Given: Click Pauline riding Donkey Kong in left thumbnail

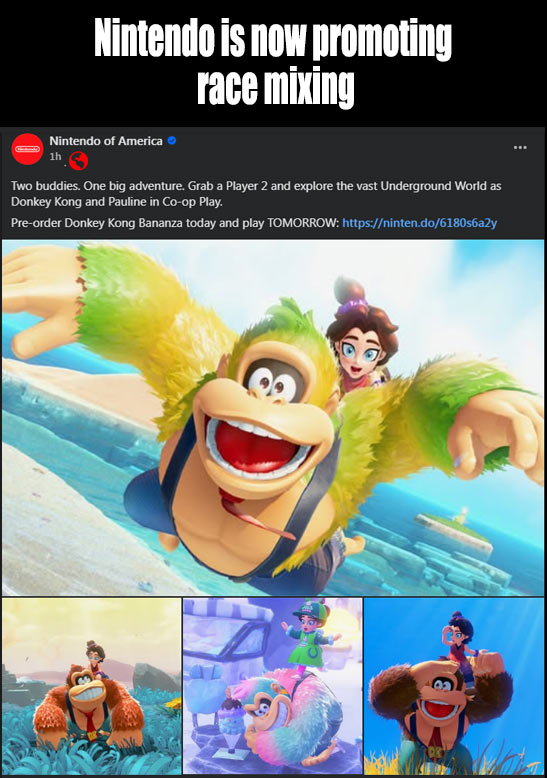Looking at the screenshot, I should pyautogui.click(x=95, y=659).
